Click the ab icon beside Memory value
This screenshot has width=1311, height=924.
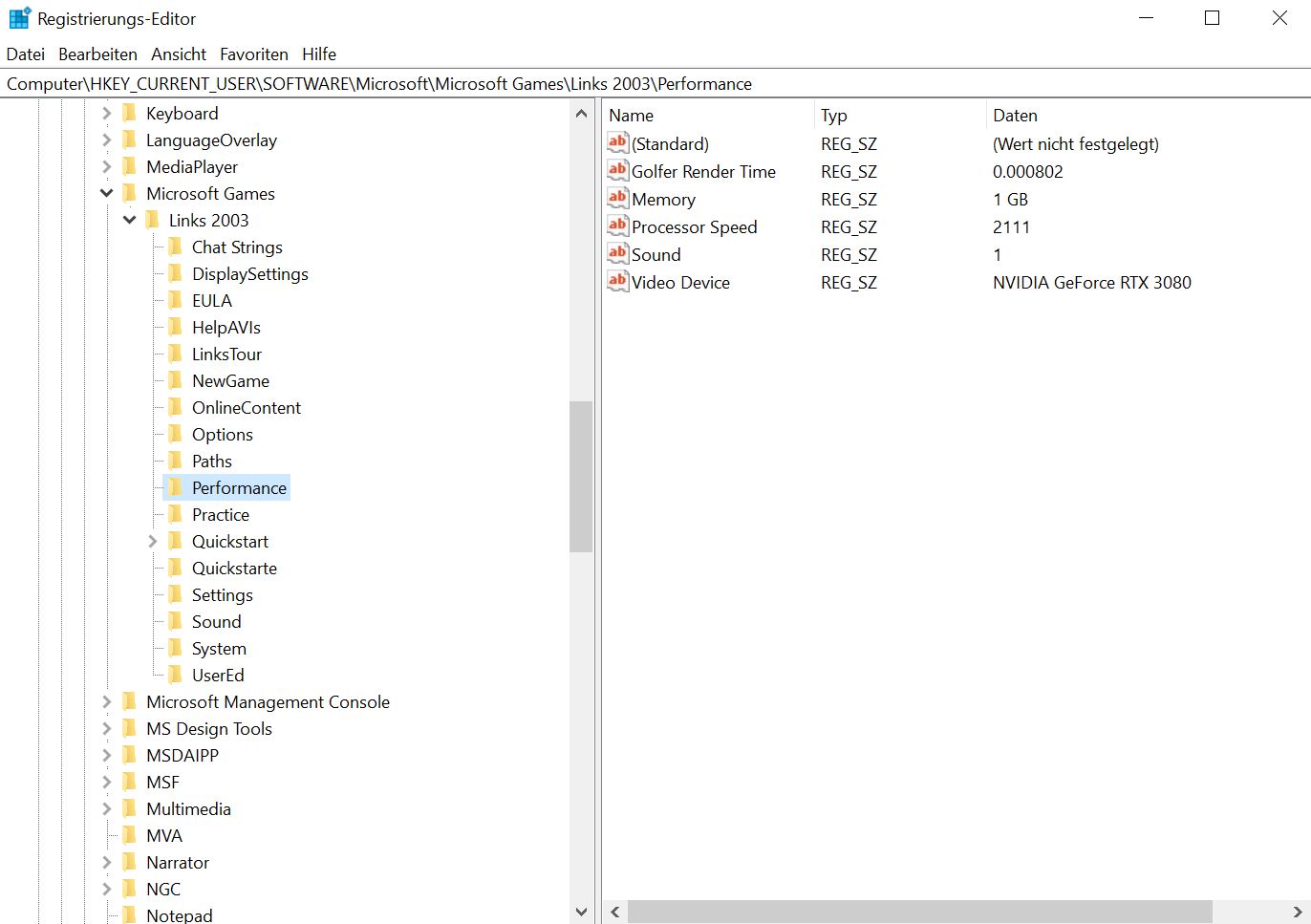pos(618,198)
